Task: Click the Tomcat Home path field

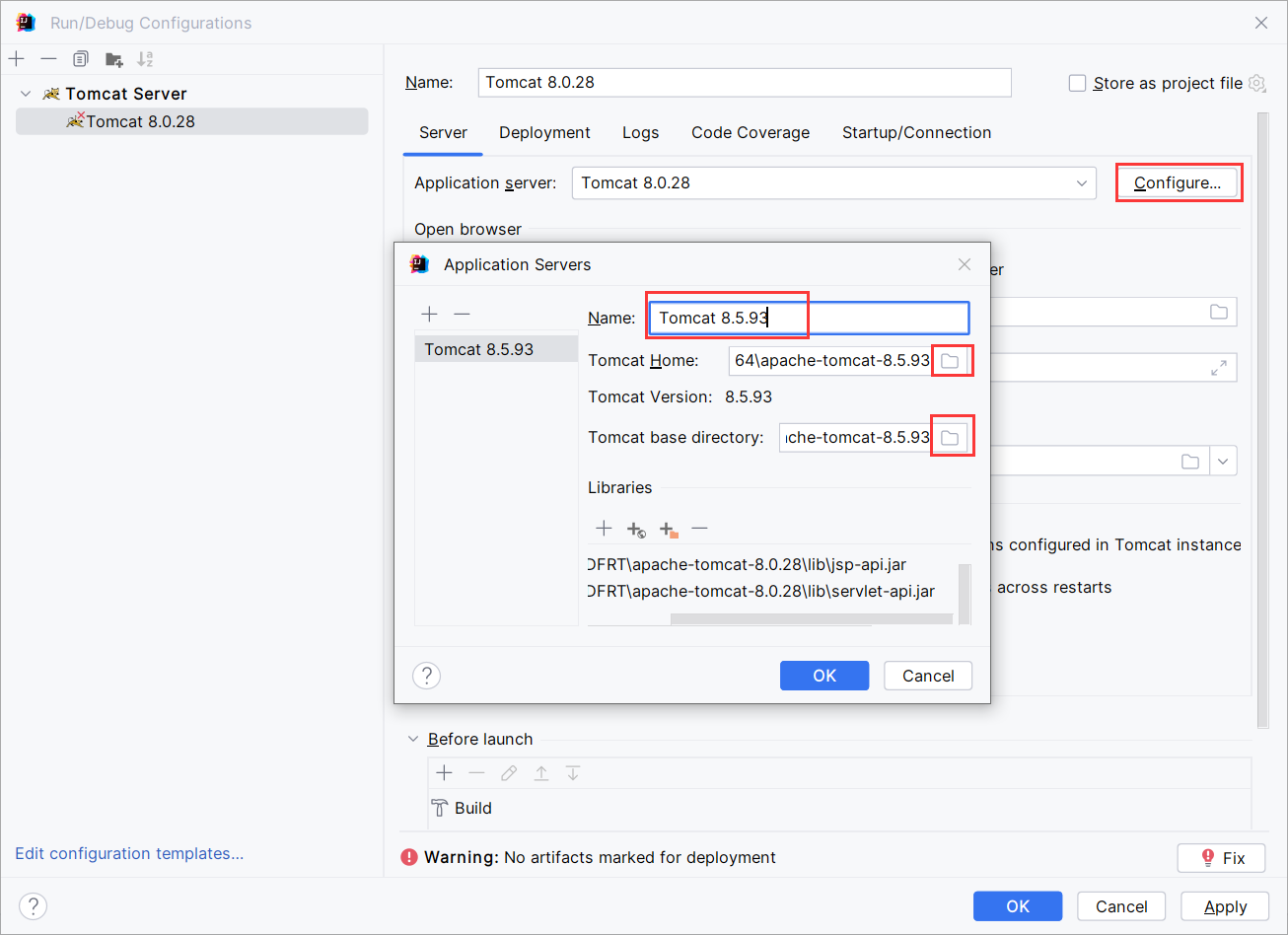Action: tap(830, 361)
